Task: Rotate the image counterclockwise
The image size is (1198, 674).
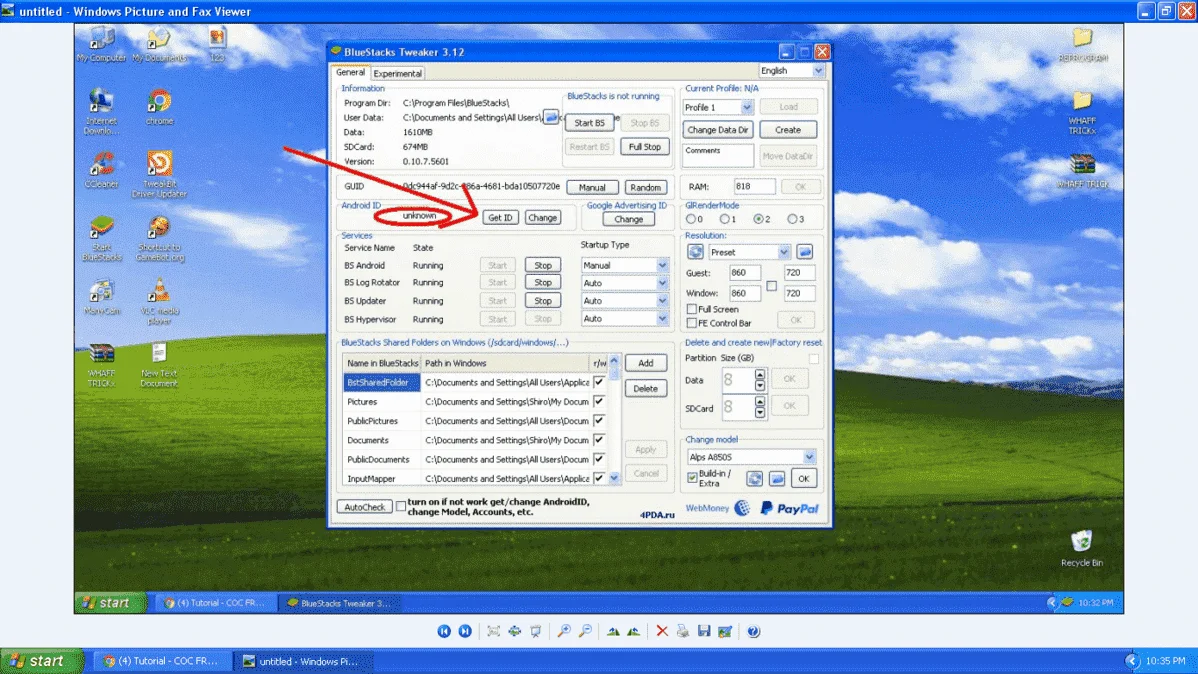Action: click(634, 631)
